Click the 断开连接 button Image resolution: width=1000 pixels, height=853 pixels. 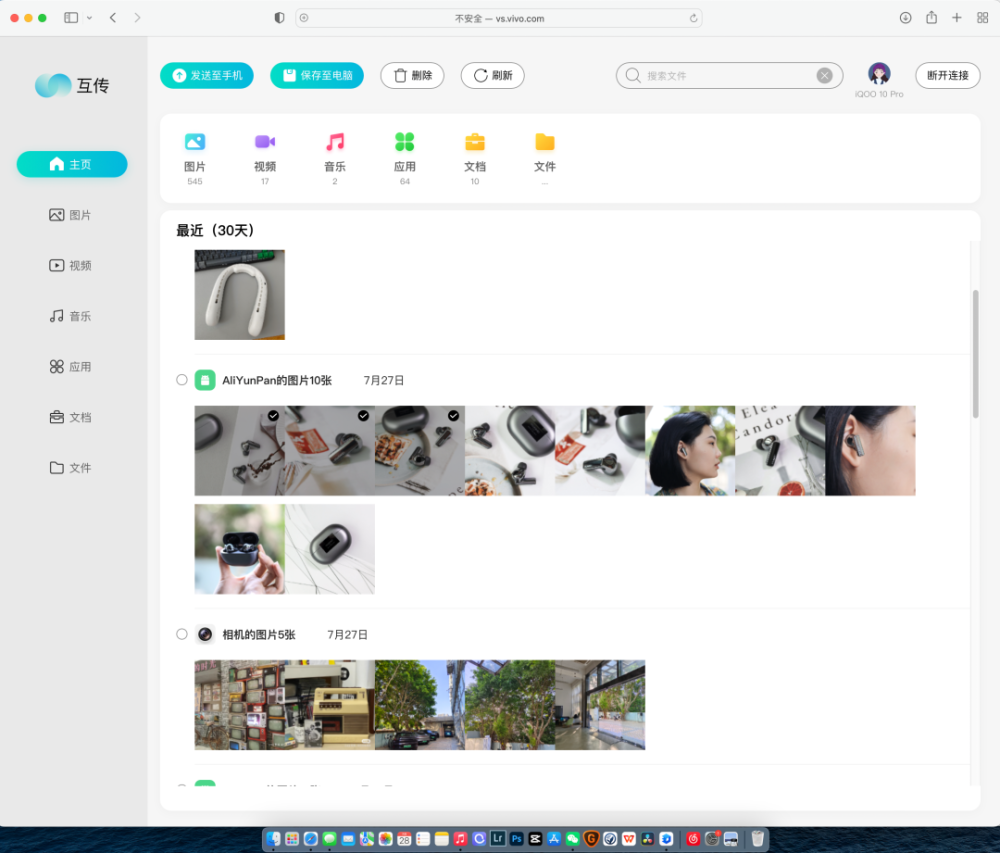pyautogui.click(x=947, y=76)
